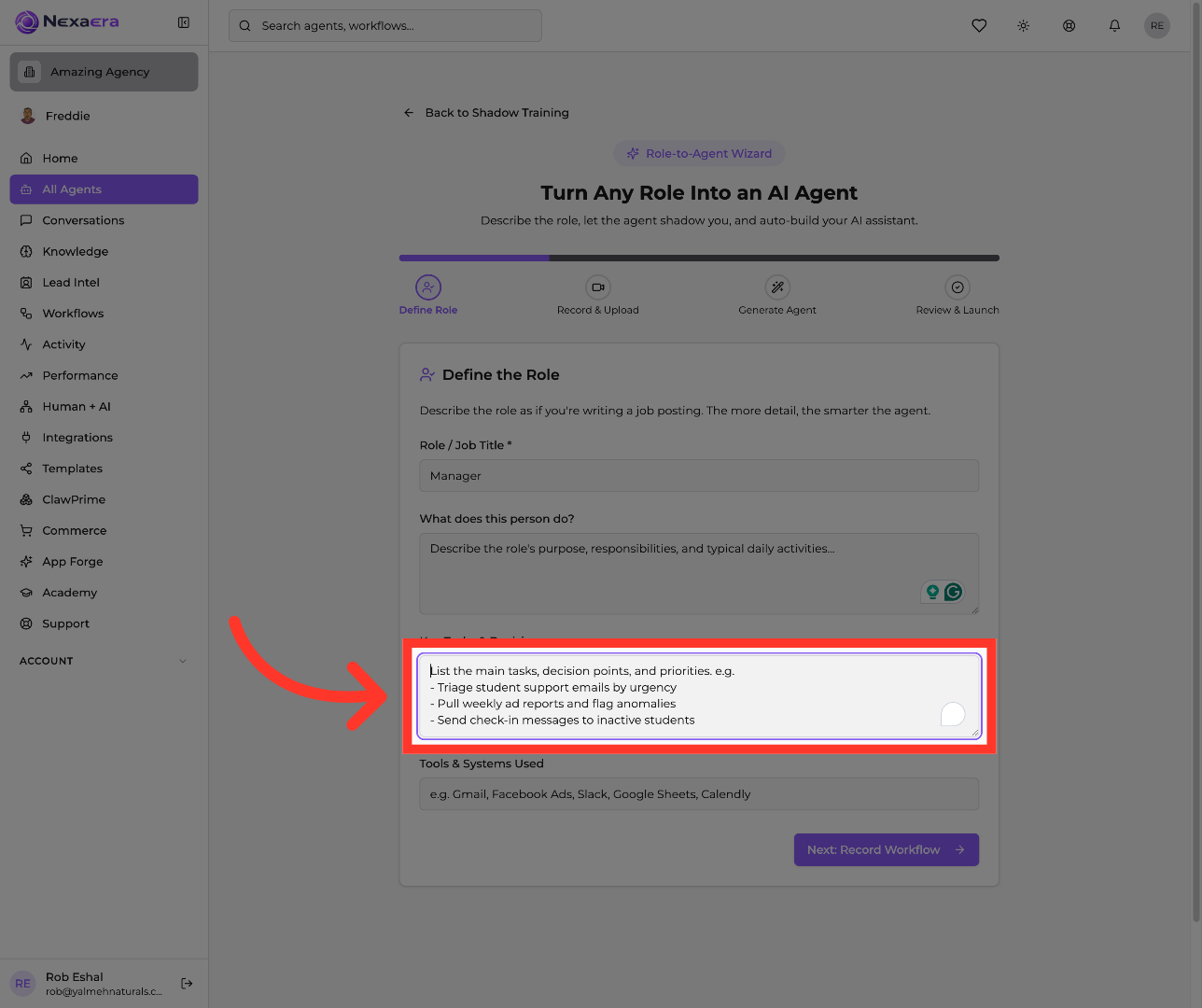Open Templates in the sidebar
This screenshot has width=1202, height=1008.
click(105, 469)
